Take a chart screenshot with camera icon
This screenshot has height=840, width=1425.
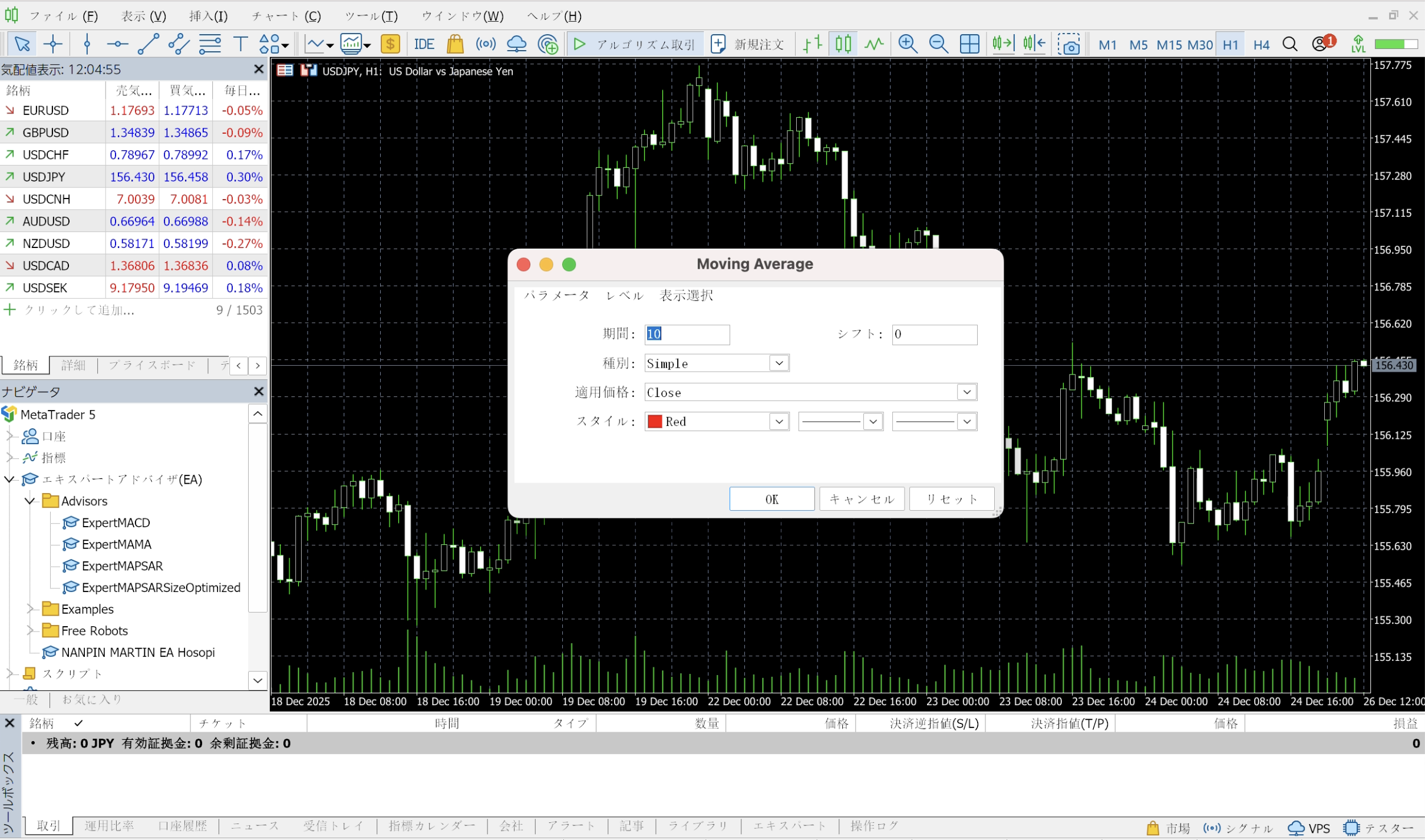coord(1068,44)
